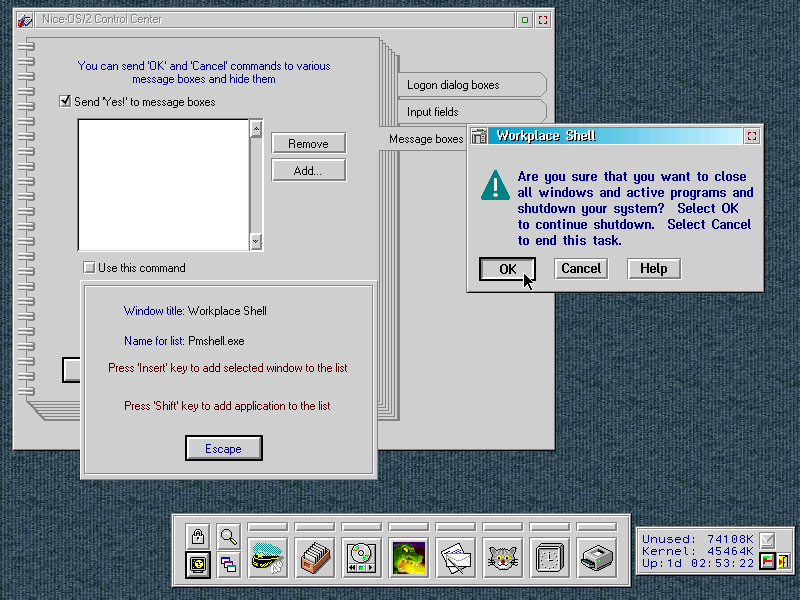
Task: Click the green minimize square of Control Center
Action: 524,20
